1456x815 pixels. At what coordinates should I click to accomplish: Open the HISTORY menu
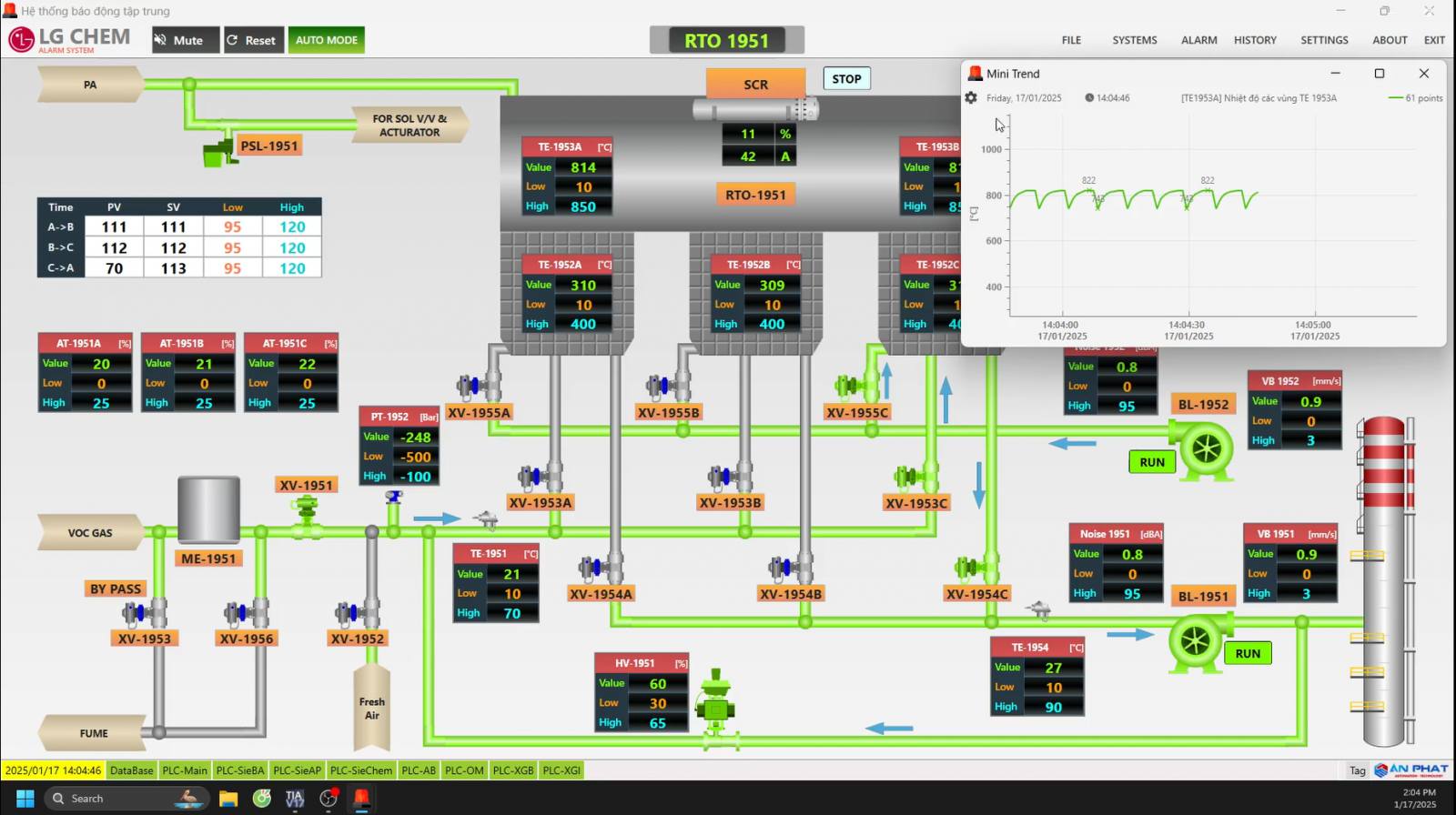coord(1254,40)
